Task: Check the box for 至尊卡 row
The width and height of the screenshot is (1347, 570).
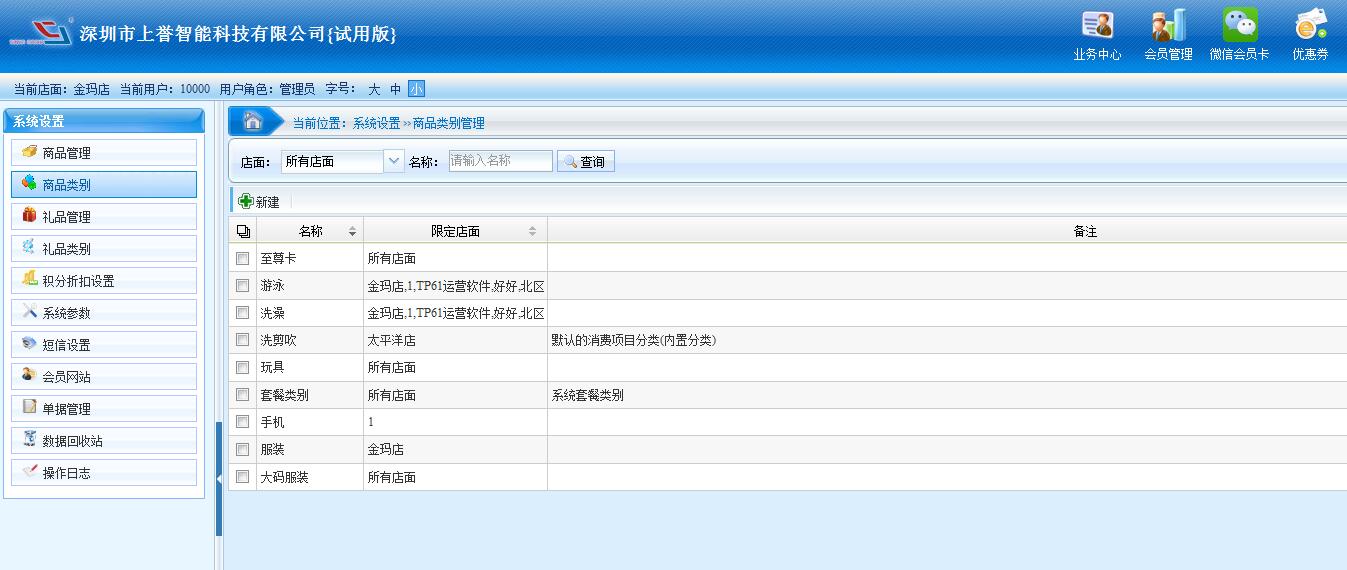Action: click(242, 259)
